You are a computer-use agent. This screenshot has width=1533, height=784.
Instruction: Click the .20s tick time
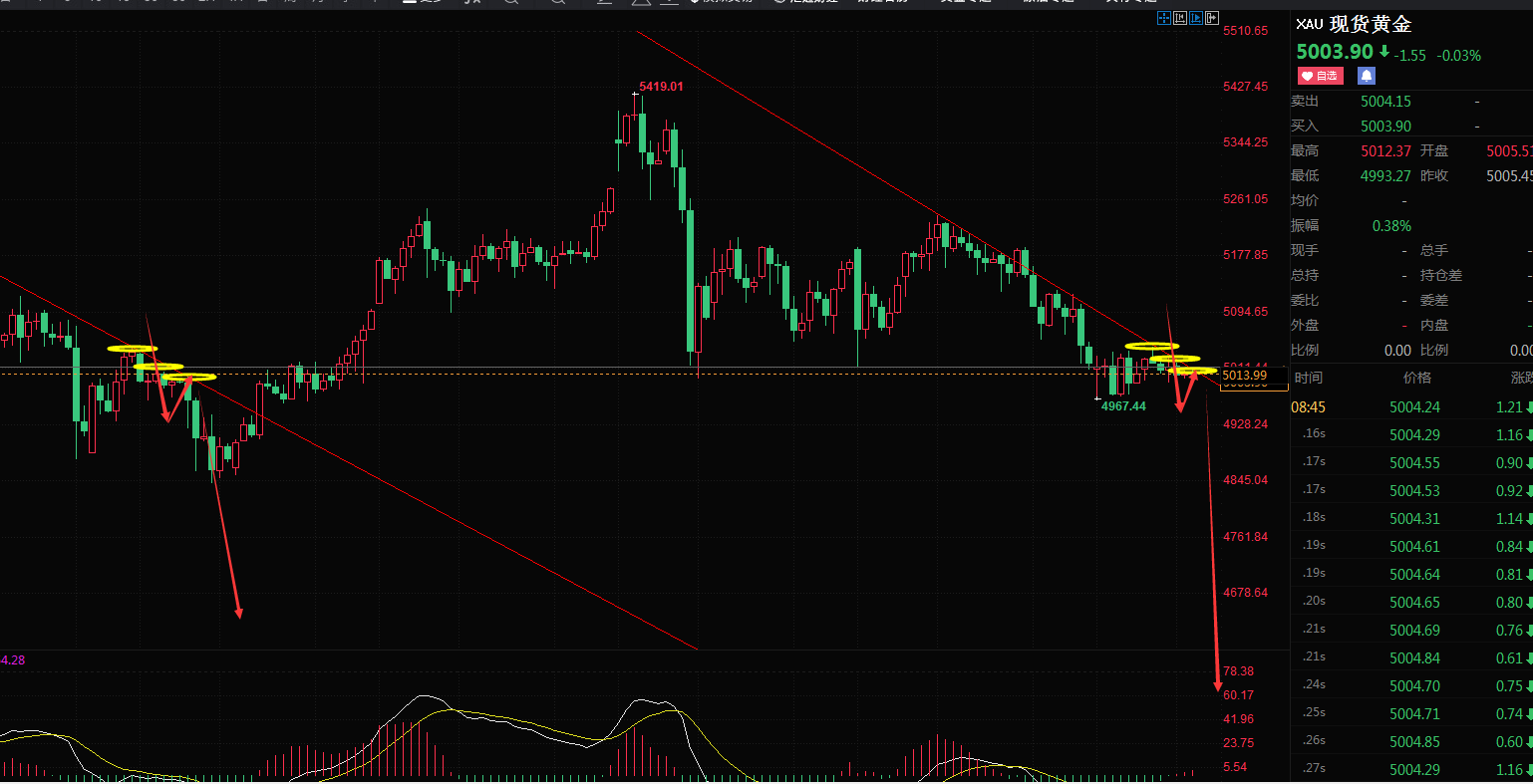(1314, 601)
